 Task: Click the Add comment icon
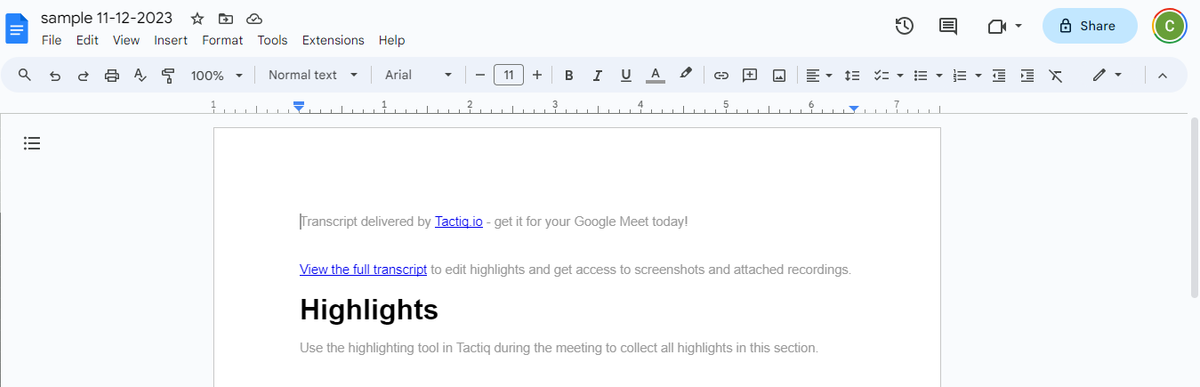coord(749,75)
